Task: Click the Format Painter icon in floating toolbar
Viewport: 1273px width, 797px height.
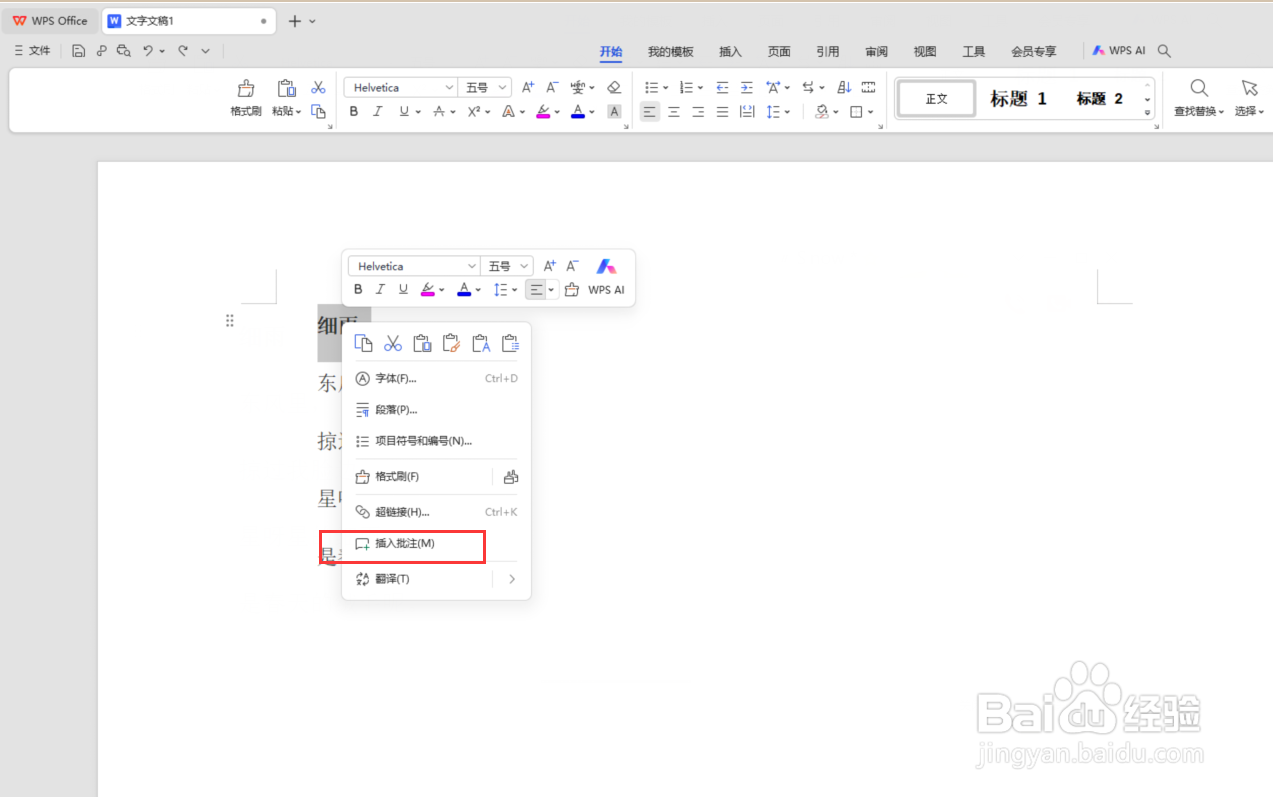Action: 572,290
